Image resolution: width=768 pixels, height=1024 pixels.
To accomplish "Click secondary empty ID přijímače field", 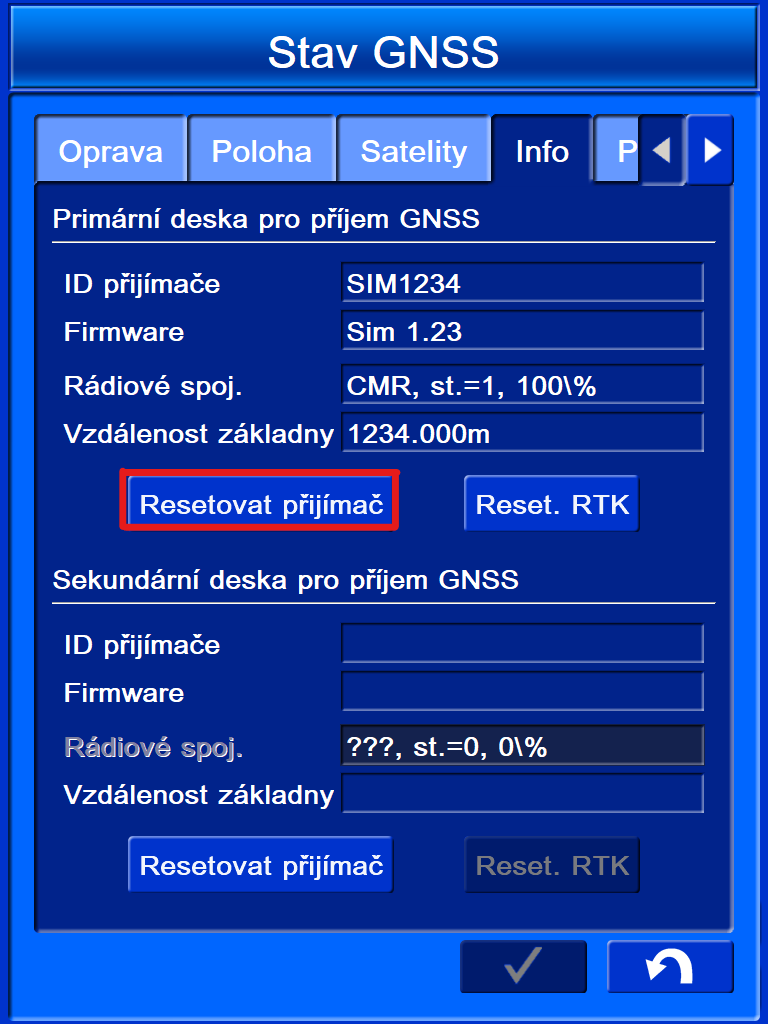I will point(522,643).
